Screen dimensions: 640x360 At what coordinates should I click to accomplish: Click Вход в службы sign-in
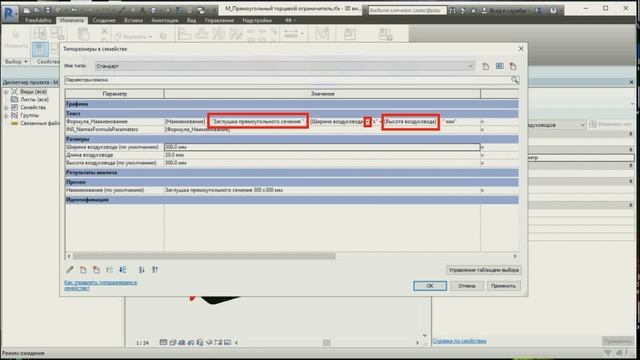point(505,11)
